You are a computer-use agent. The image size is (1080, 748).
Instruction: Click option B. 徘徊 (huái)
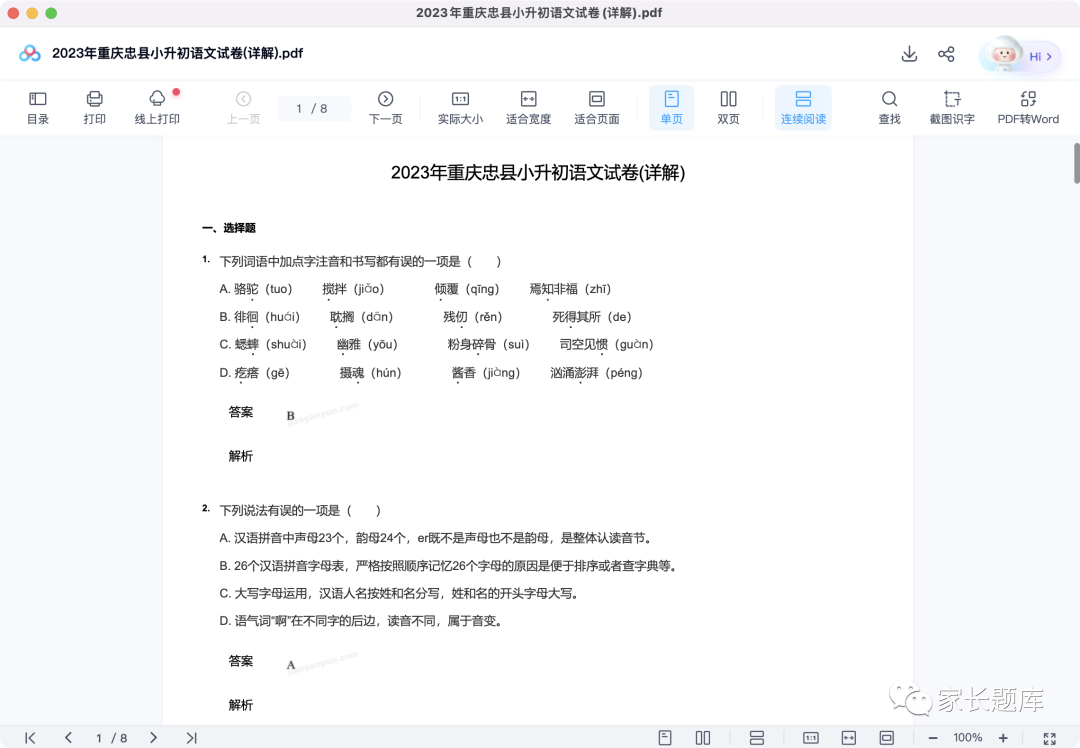pos(260,317)
